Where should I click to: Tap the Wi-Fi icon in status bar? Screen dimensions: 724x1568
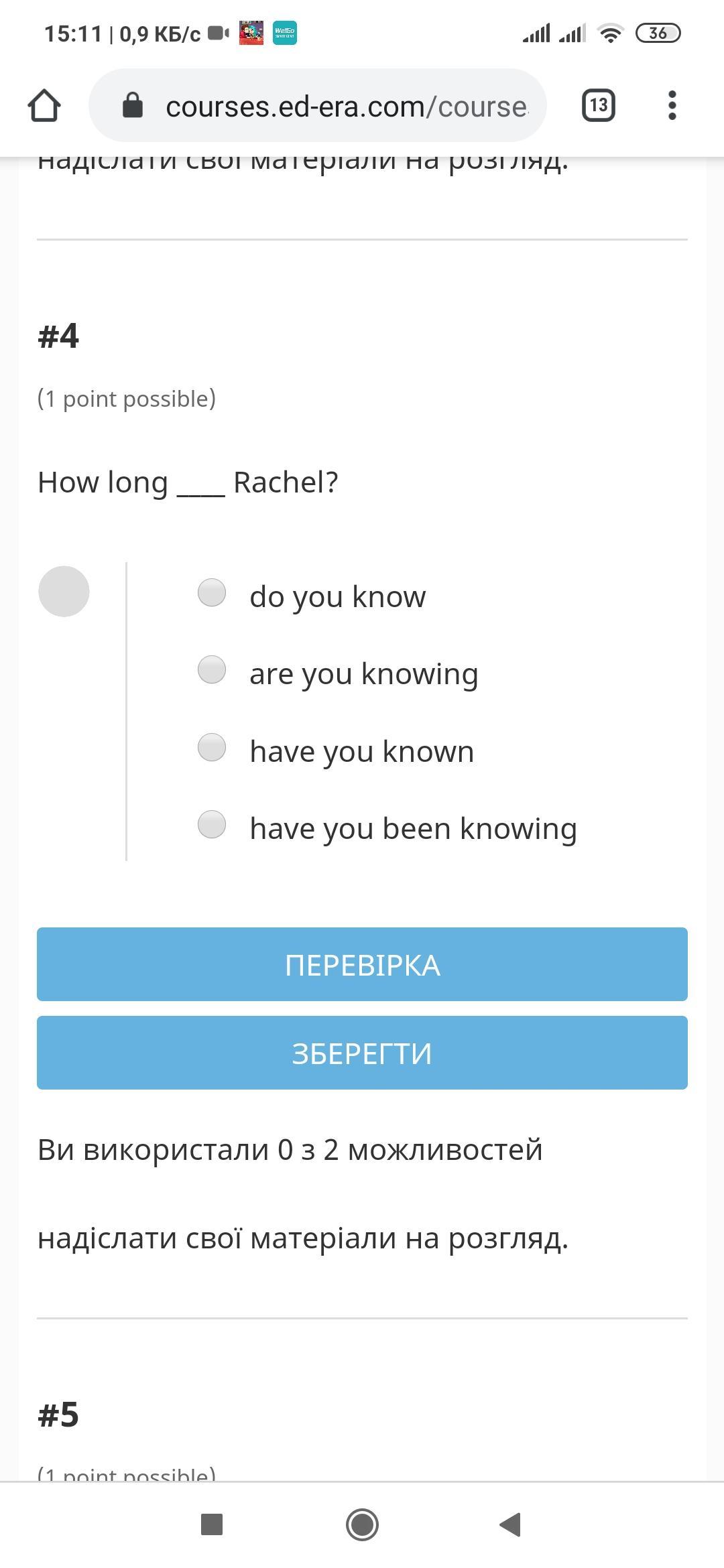pyautogui.click(x=610, y=33)
